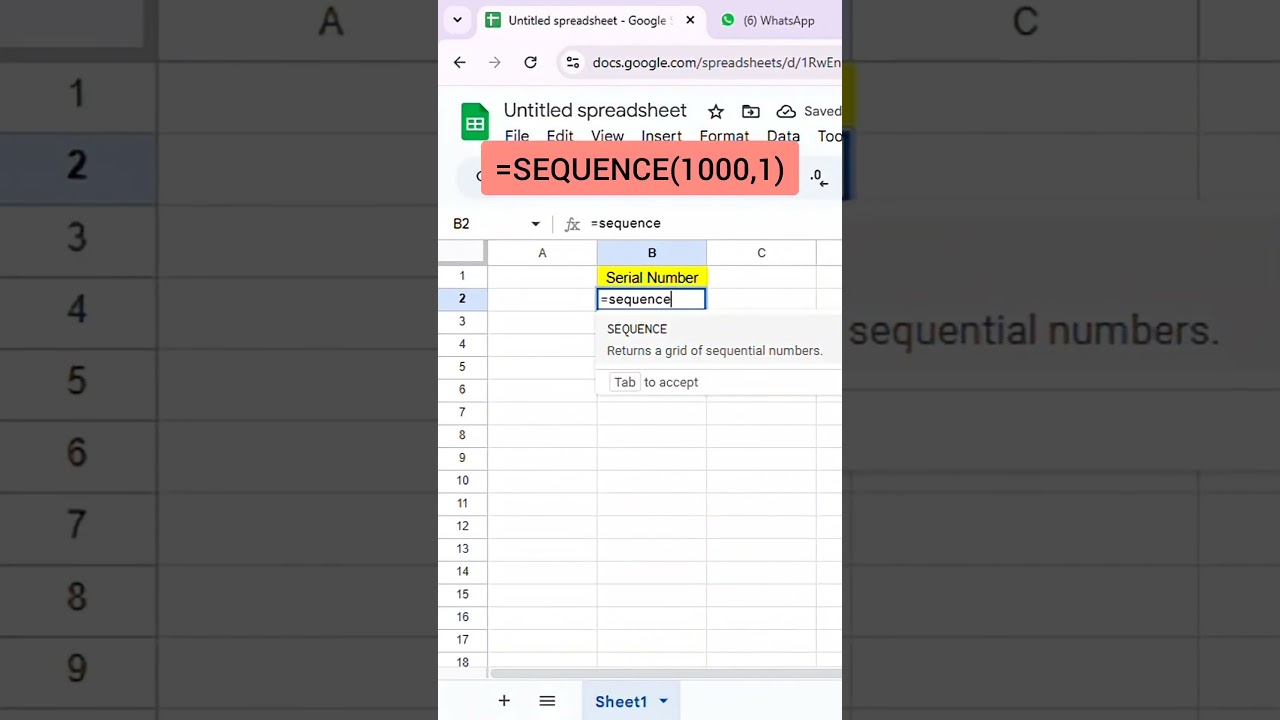Select row 18 header
Viewport: 1280px width, 720px height.
coord(462,662)
